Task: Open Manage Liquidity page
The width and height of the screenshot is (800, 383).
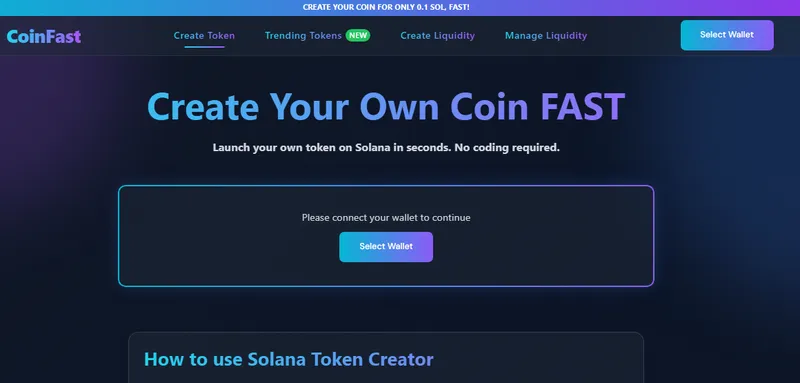Action: (x=546, y=36)
